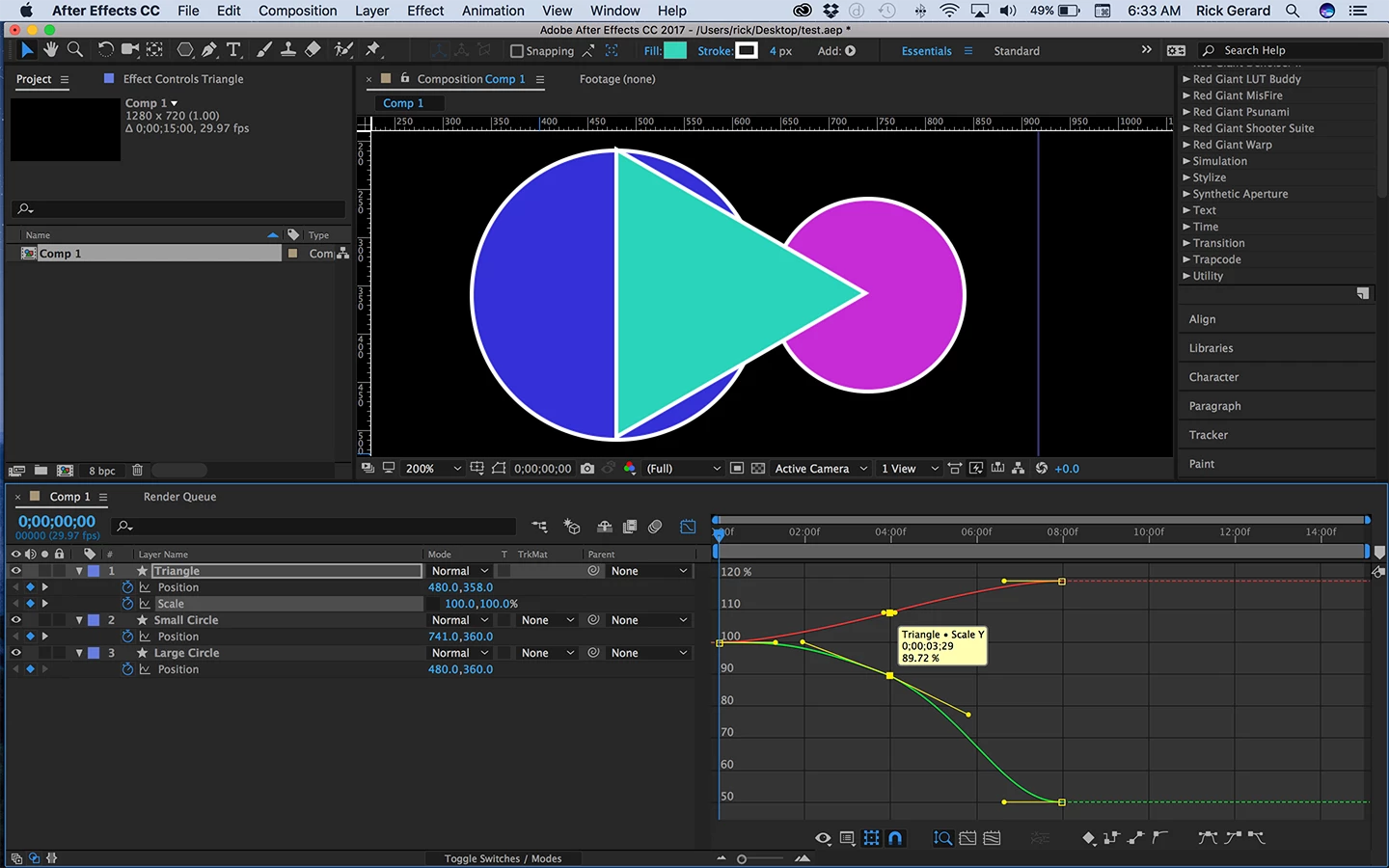Select the Zoom tool in toolbar

click(x=74, y=50)
